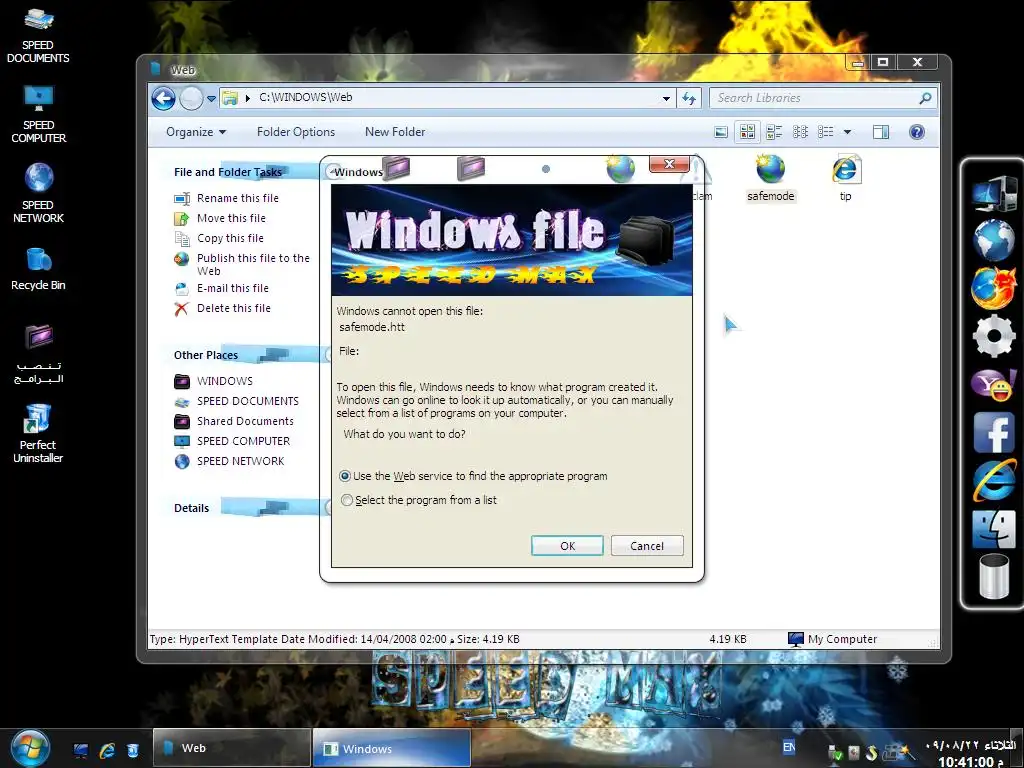Click Cancel in Windows dialog

[x=647, y=546]
